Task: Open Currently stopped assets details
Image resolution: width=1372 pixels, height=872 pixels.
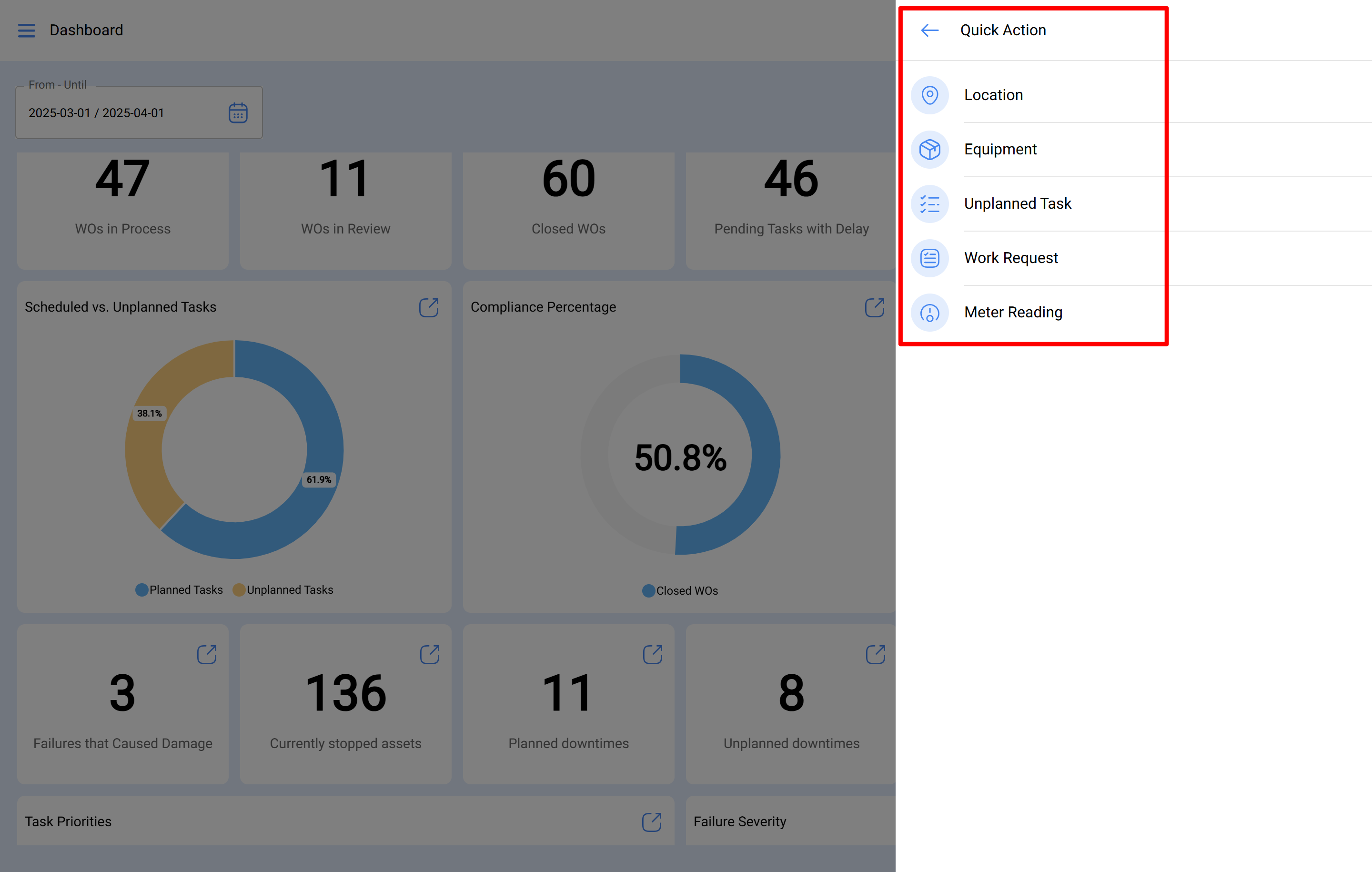Action: coord(430,654)
